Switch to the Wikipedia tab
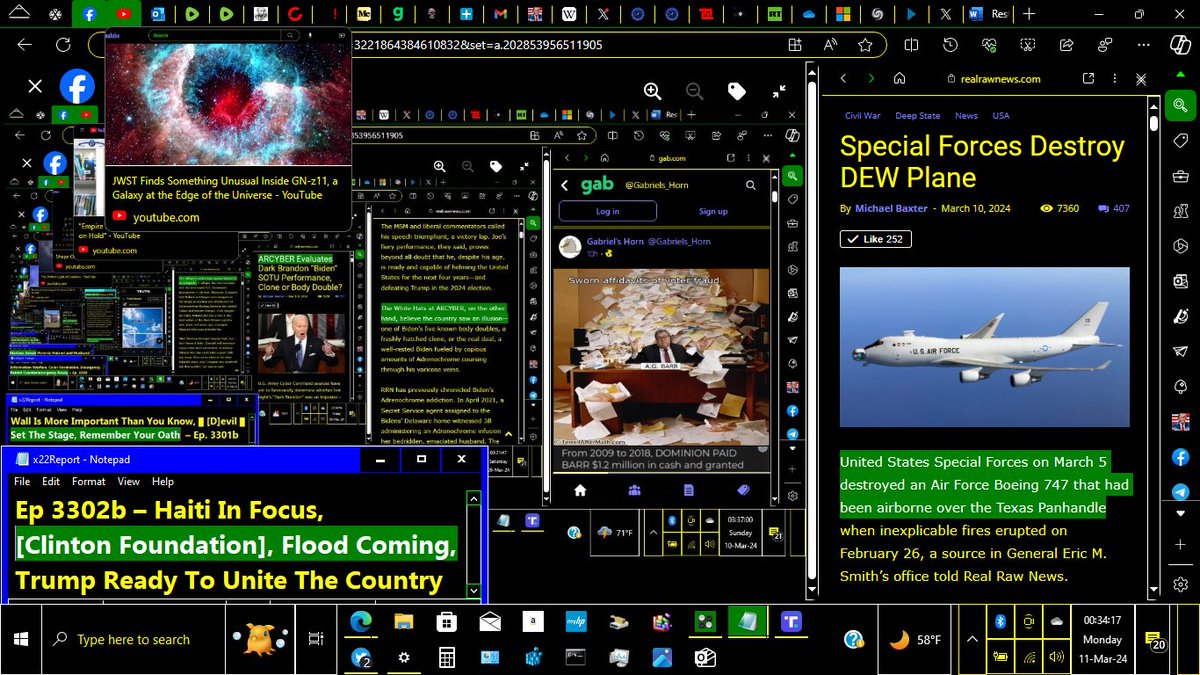Image resolution: width=1200 pixels, height=675 pixels. click(569, 15)
